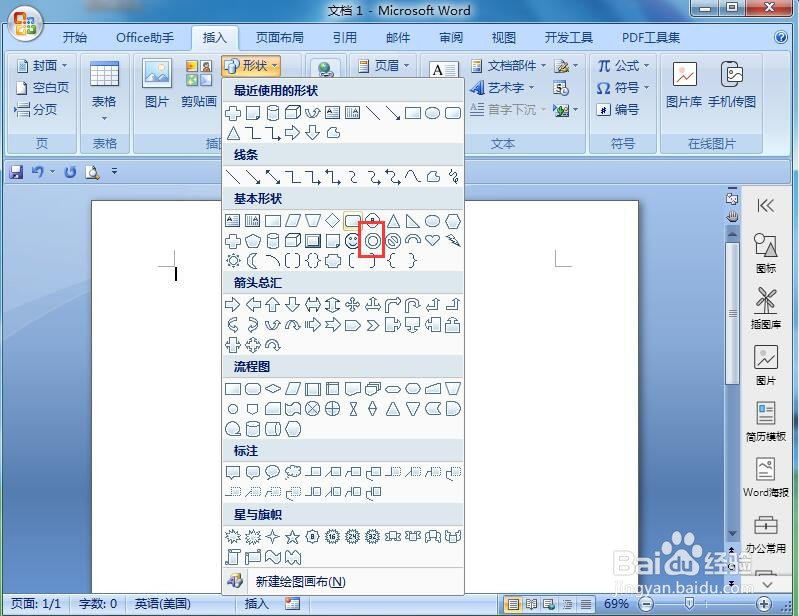Screen dimensions: 799x616
Task: Choose the flowchart decision diamond
Action: click(x=273, y=389)
